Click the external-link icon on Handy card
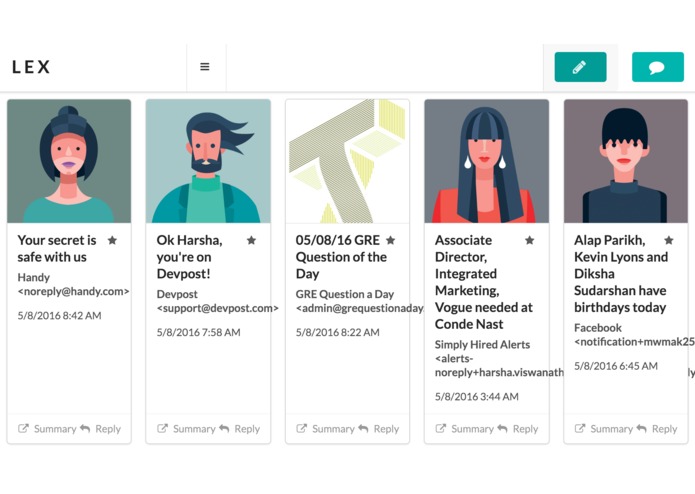695x494 pixels. point(23,428)
